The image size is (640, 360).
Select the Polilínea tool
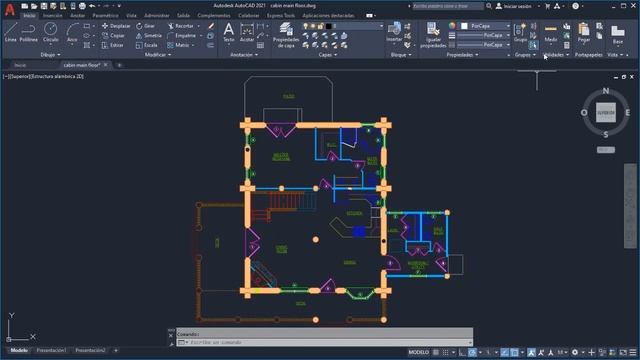coord(29,32)
